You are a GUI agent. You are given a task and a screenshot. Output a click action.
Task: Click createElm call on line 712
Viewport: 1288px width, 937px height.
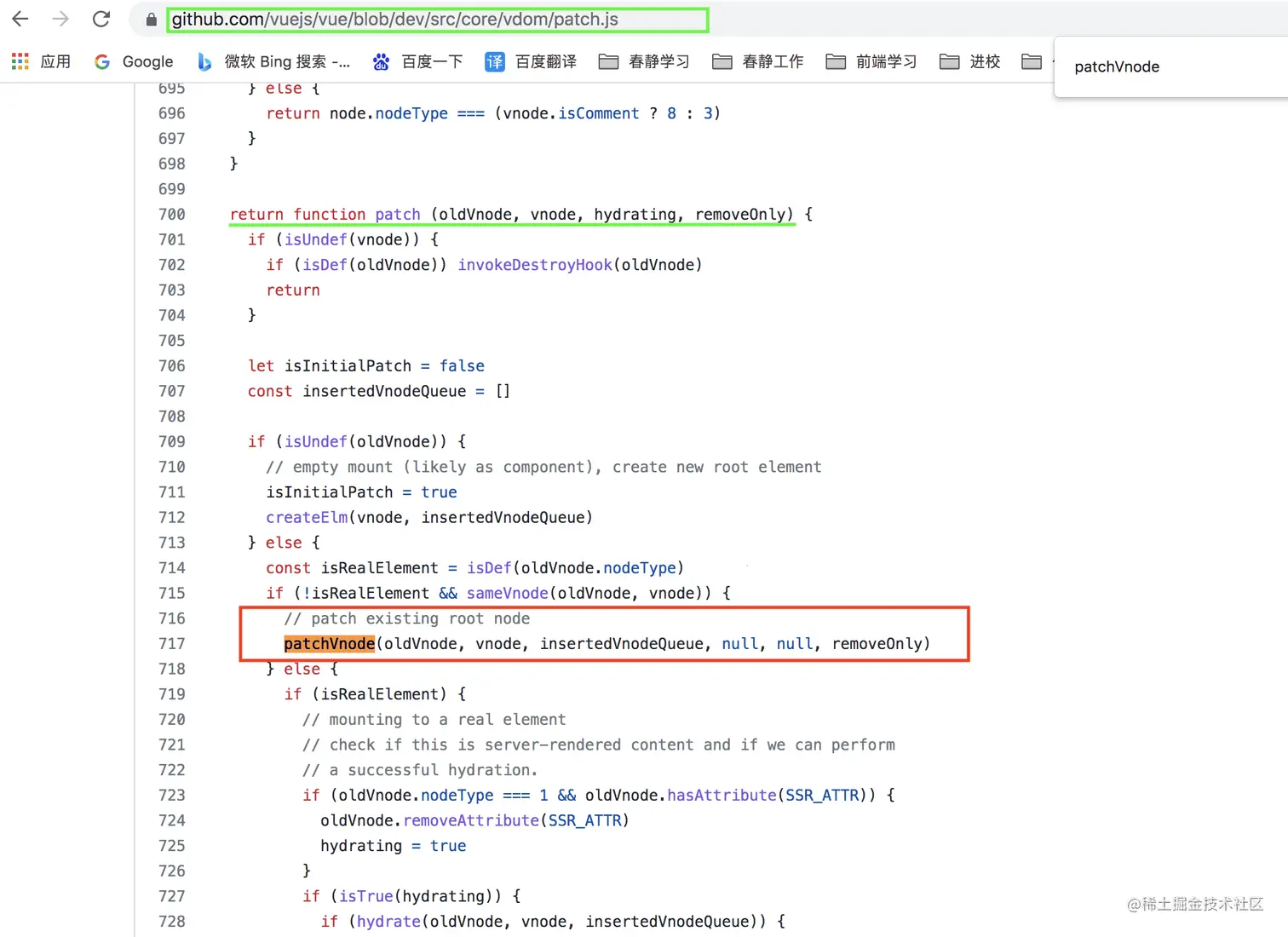pos(307,518)
